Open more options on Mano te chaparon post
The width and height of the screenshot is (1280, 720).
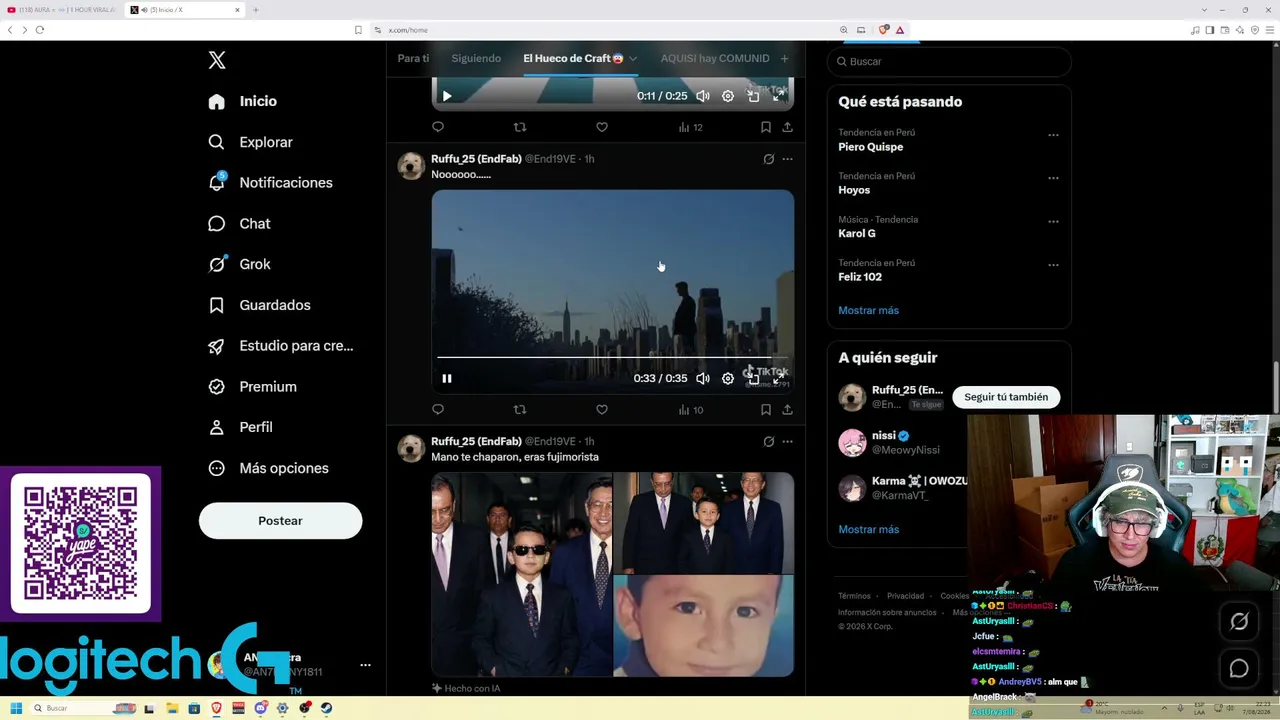coord(788,441)
